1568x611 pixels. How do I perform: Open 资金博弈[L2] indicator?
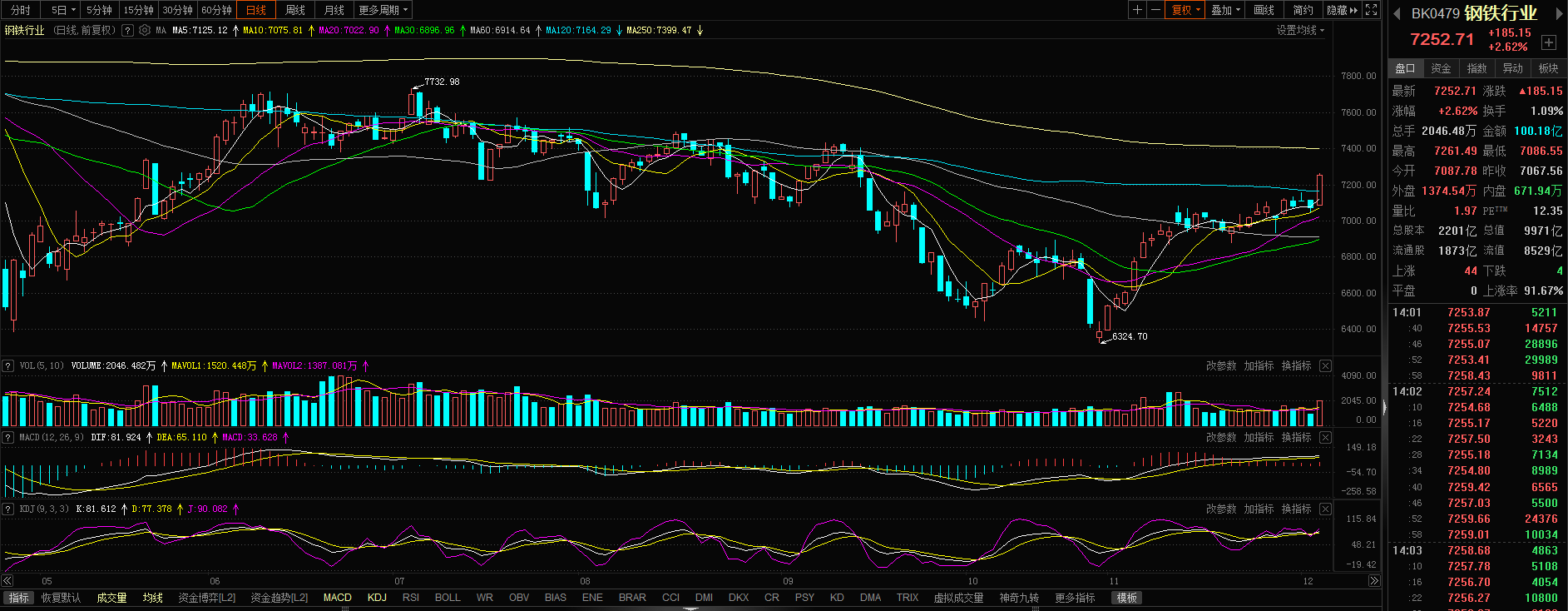207,598
